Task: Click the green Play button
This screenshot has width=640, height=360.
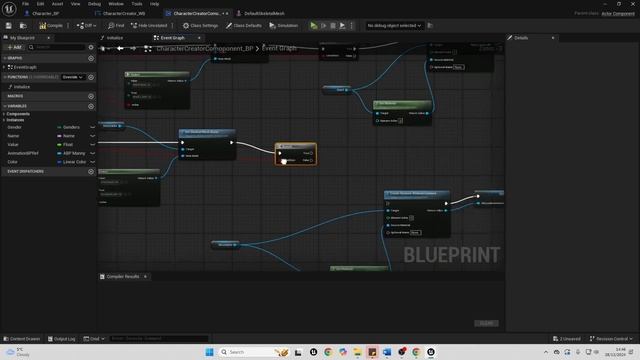Action: (313, 26)
